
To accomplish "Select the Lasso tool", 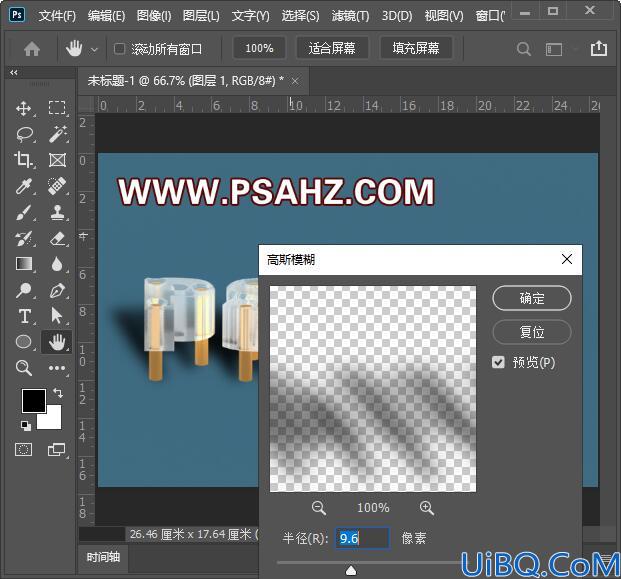I will point(24,134).
